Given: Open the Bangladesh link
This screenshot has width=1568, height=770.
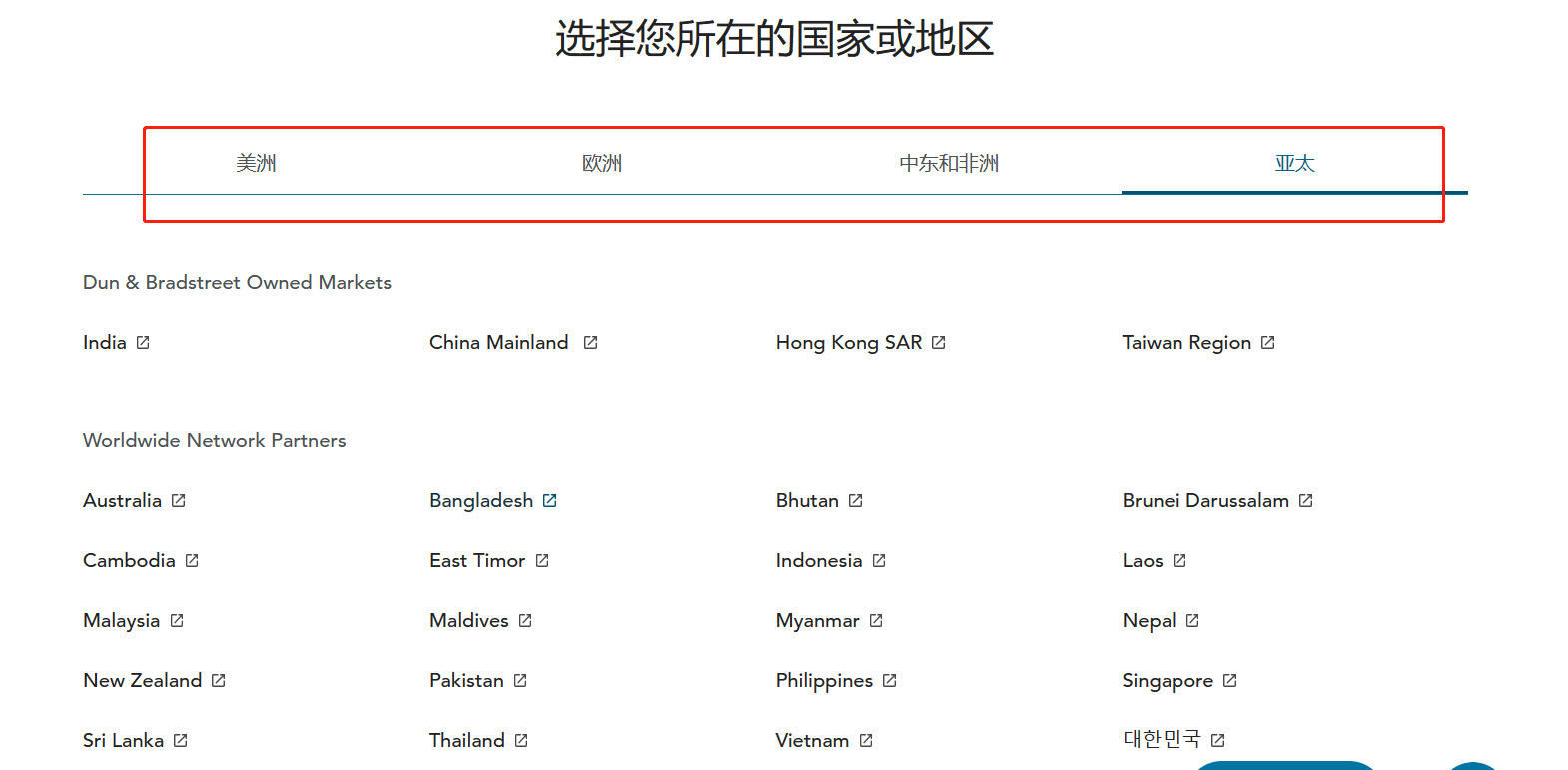Looking at the screenshot, I should [x=481, y=500].
